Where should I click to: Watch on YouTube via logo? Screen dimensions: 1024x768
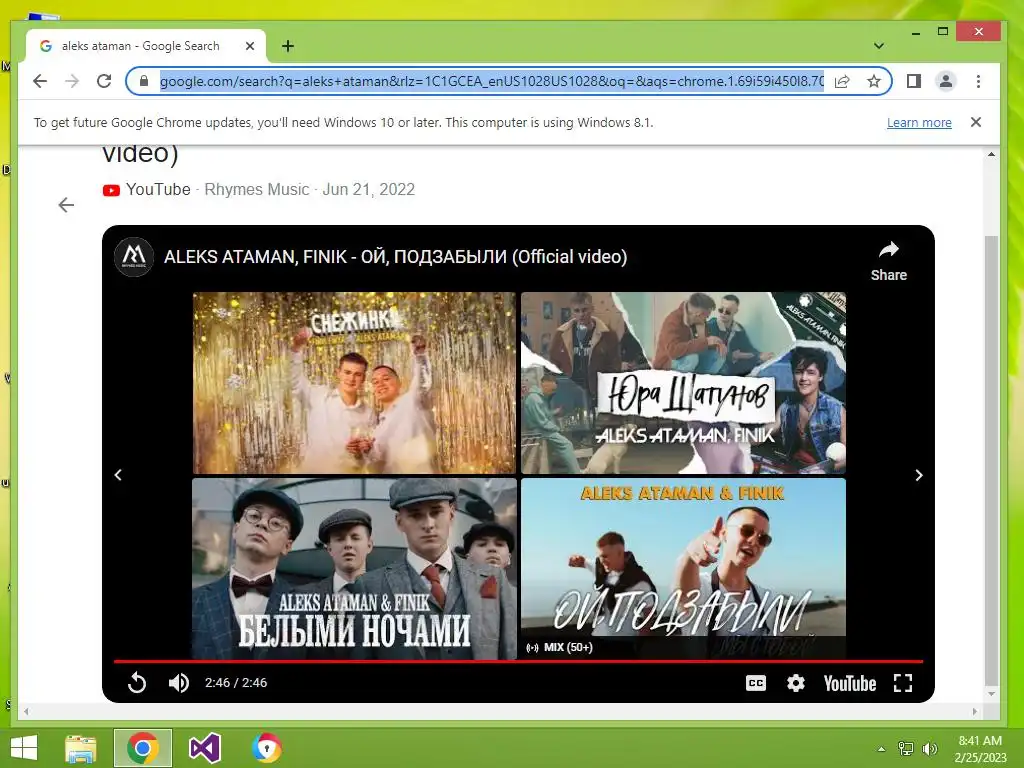850,684
